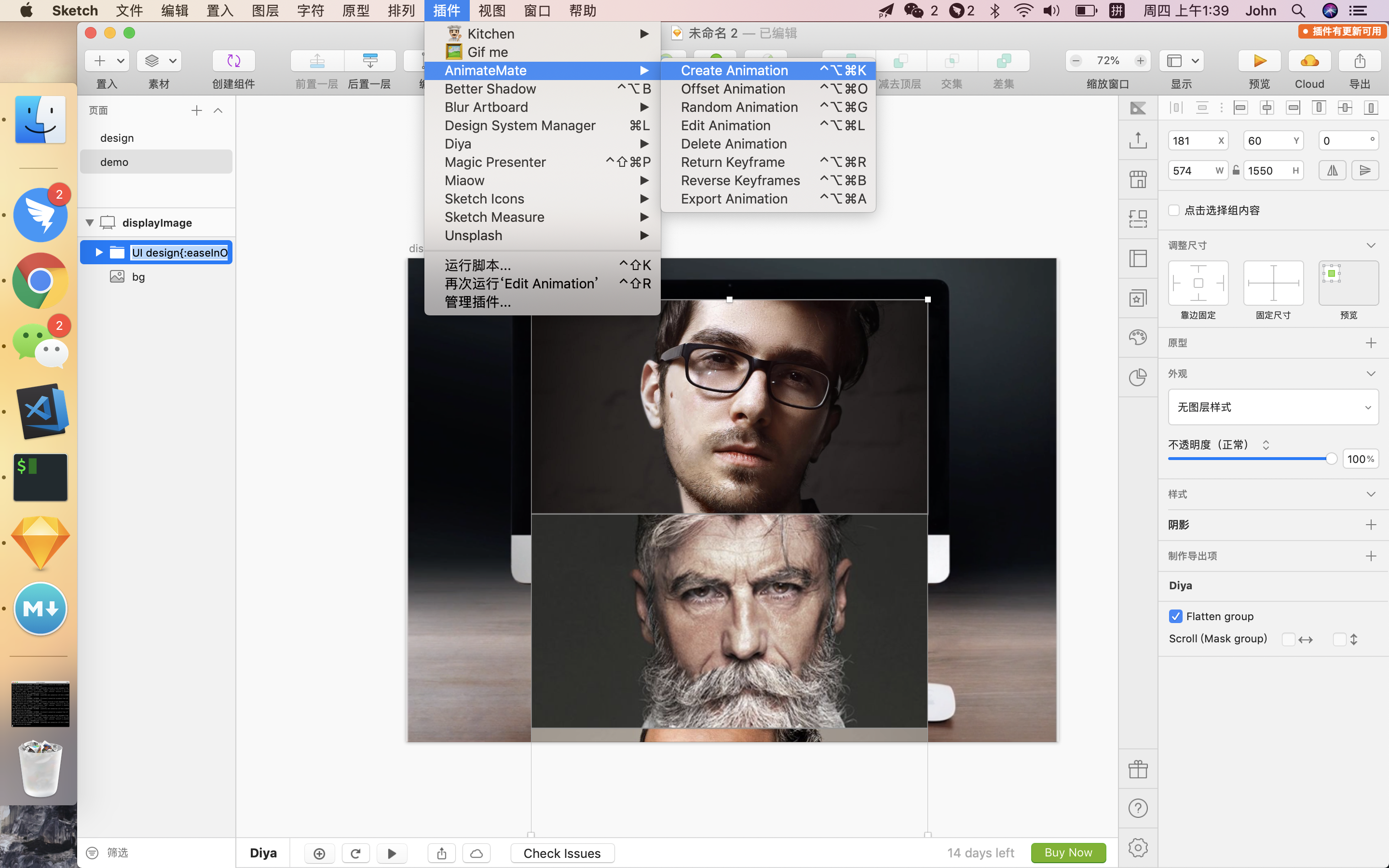Open the Sketch Measure plugin submenu
Image resolution: width=1389 pixels, height=868 pixels.
pyautogui.click(x=494, y=217)
